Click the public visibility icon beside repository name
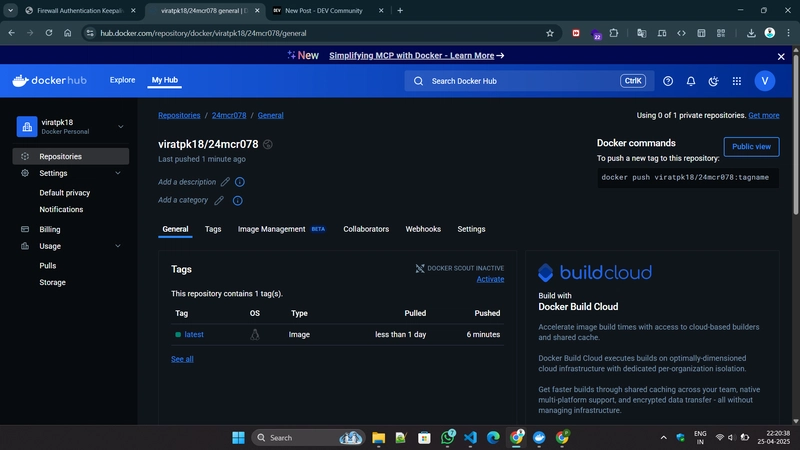The width and height of the screenshot is (800, 450). tap(268, 144)
